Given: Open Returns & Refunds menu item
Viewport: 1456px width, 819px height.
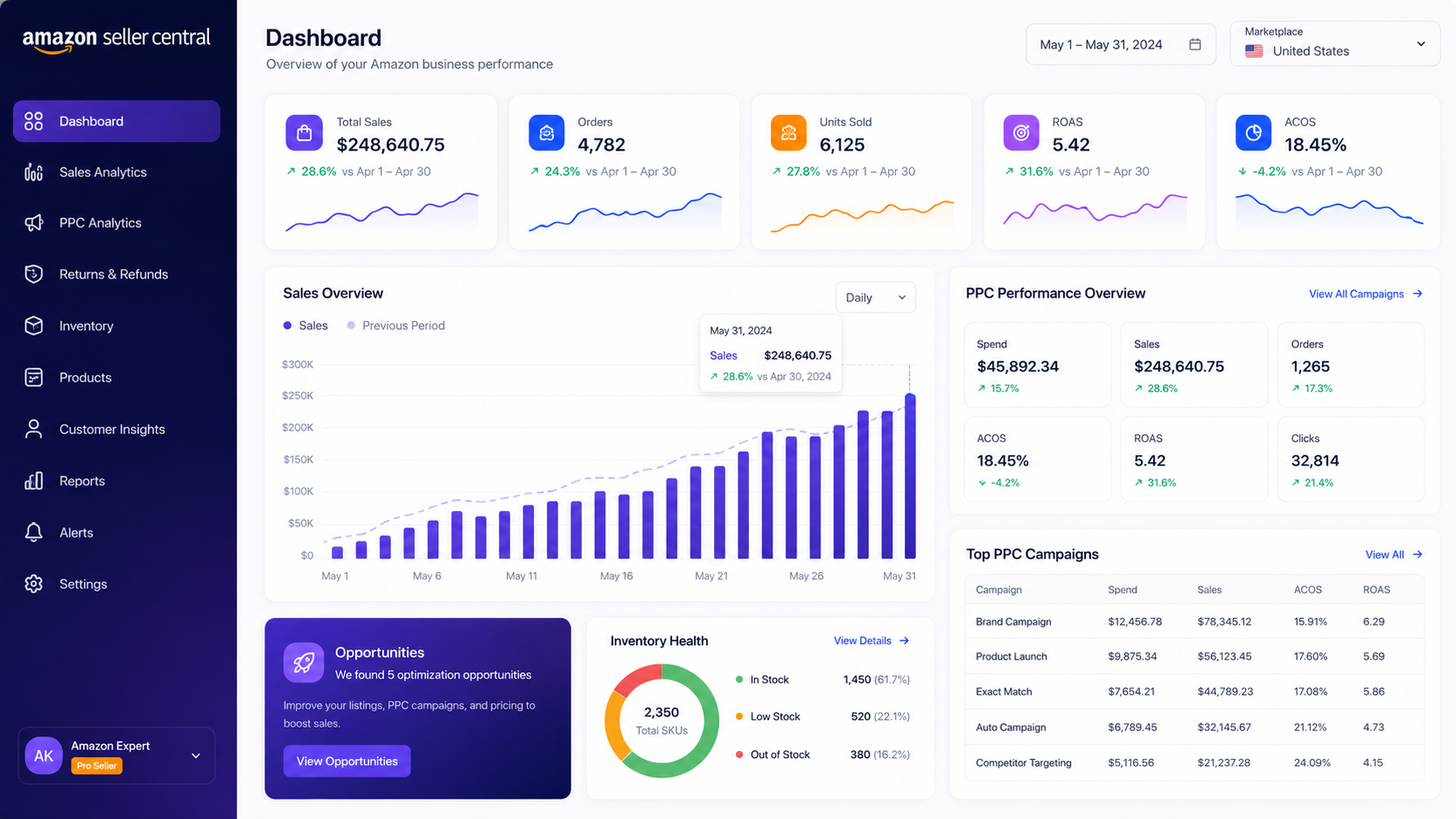Looking at the screenshot, I should pyautogui.click(x=117, y=274).
